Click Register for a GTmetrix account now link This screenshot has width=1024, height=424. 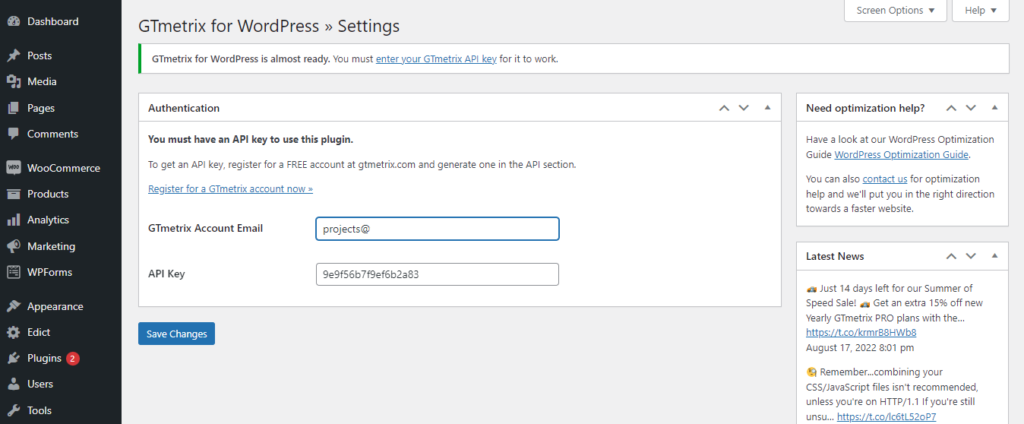tap(231, 189)
